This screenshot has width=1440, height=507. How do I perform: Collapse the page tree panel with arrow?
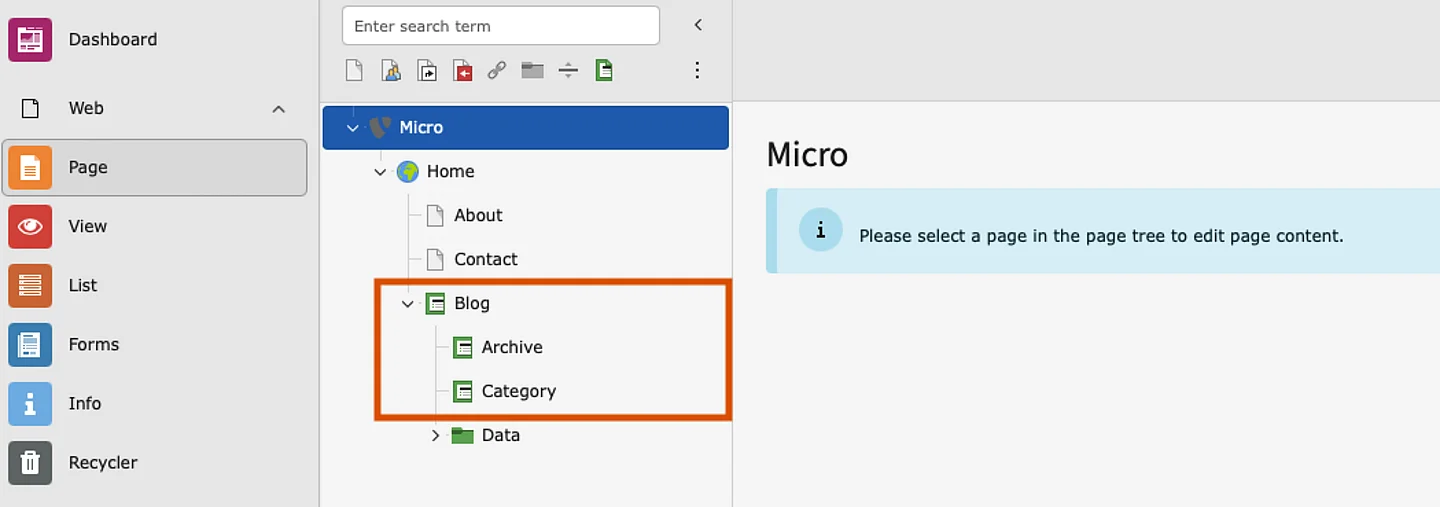698,25
